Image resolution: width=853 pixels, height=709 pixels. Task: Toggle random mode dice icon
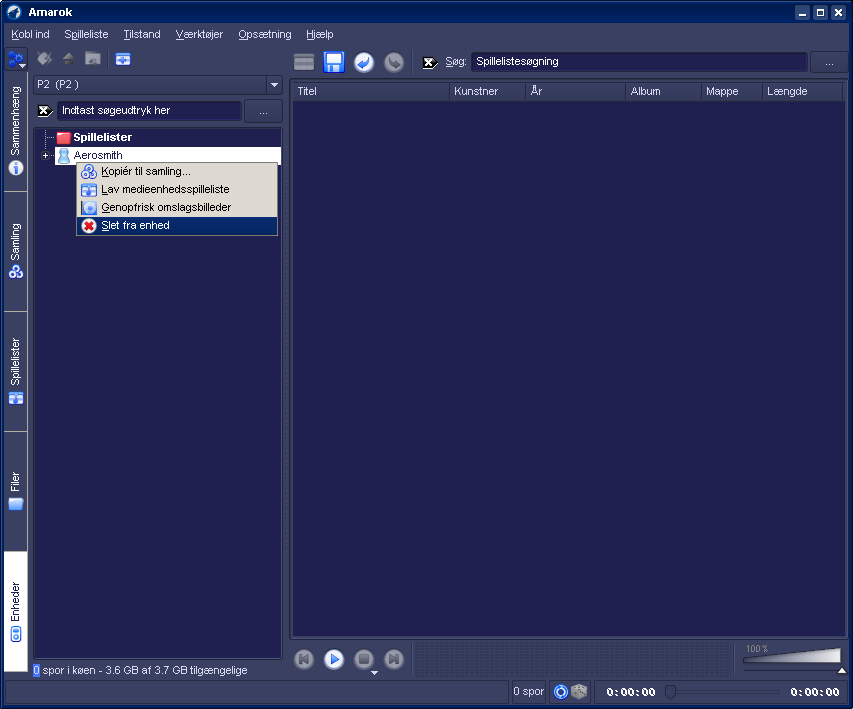point(579,692)
